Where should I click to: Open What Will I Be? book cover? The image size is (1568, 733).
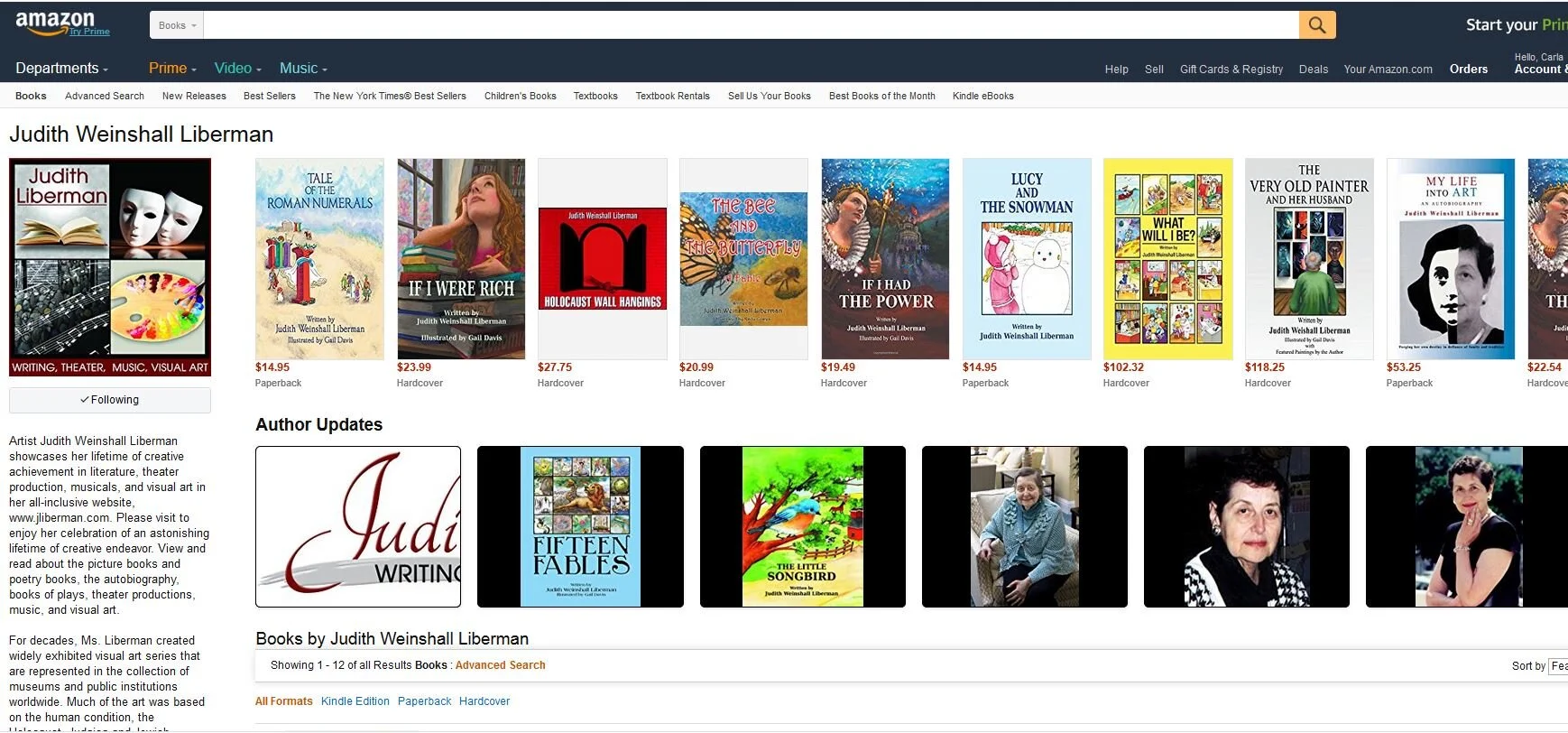tap(1168, 259)
